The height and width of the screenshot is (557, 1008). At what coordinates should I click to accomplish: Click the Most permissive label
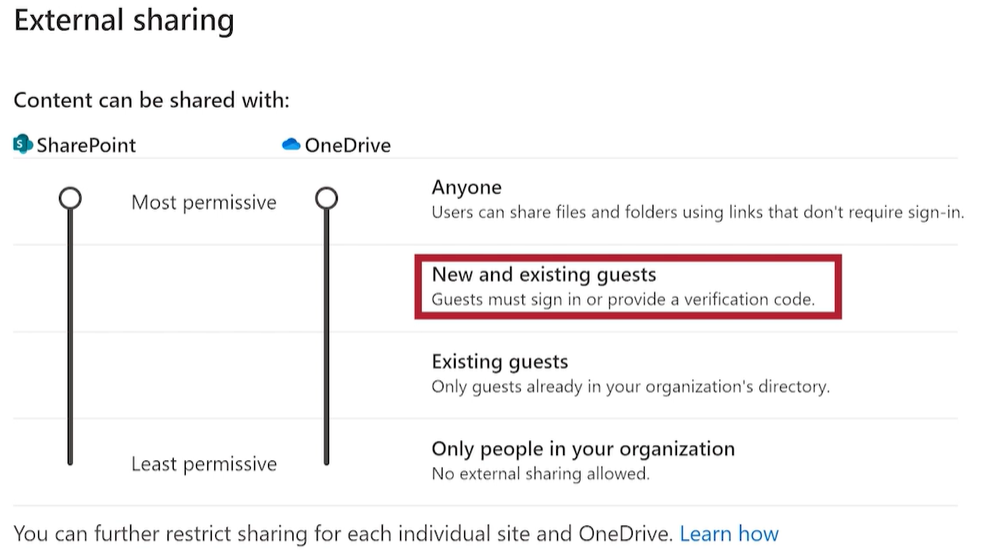203,202
